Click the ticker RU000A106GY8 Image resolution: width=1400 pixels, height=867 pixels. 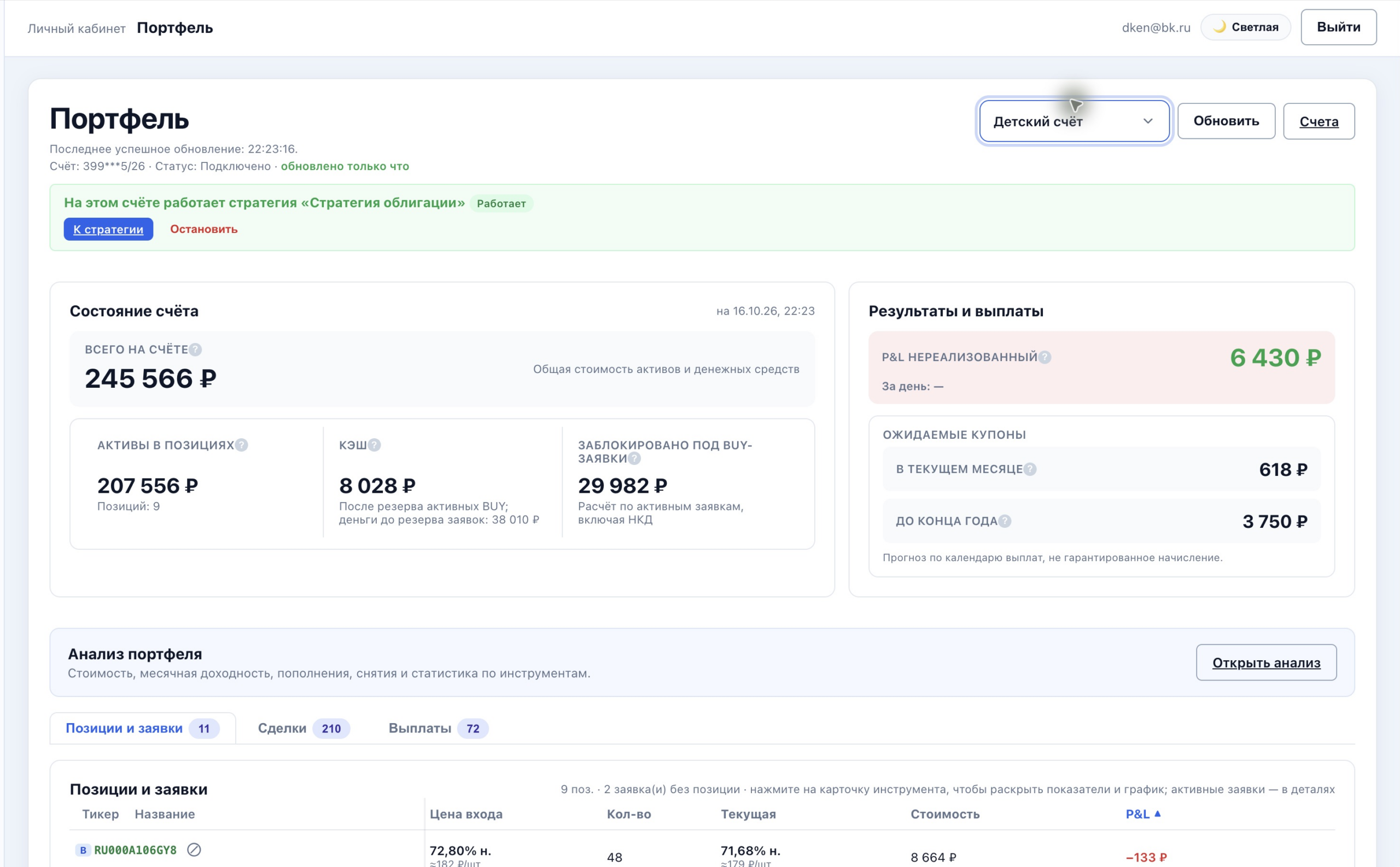click(x=135, y=850)
